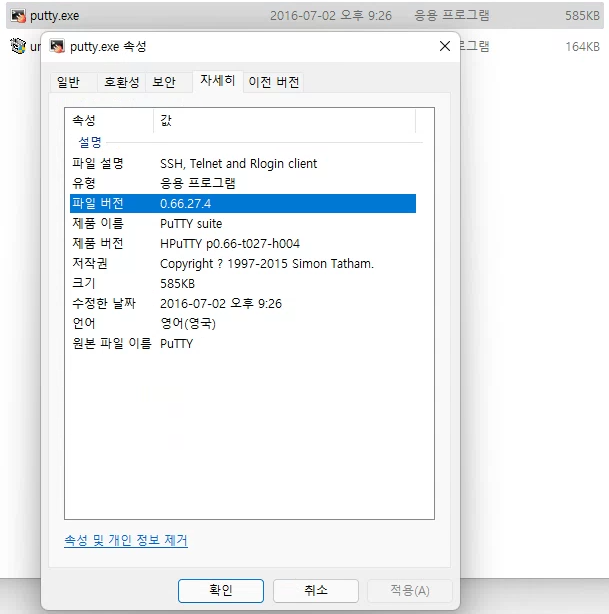Click the 585KB value in properties list
Screen dimensions: 609x614
tap(177, 284)
